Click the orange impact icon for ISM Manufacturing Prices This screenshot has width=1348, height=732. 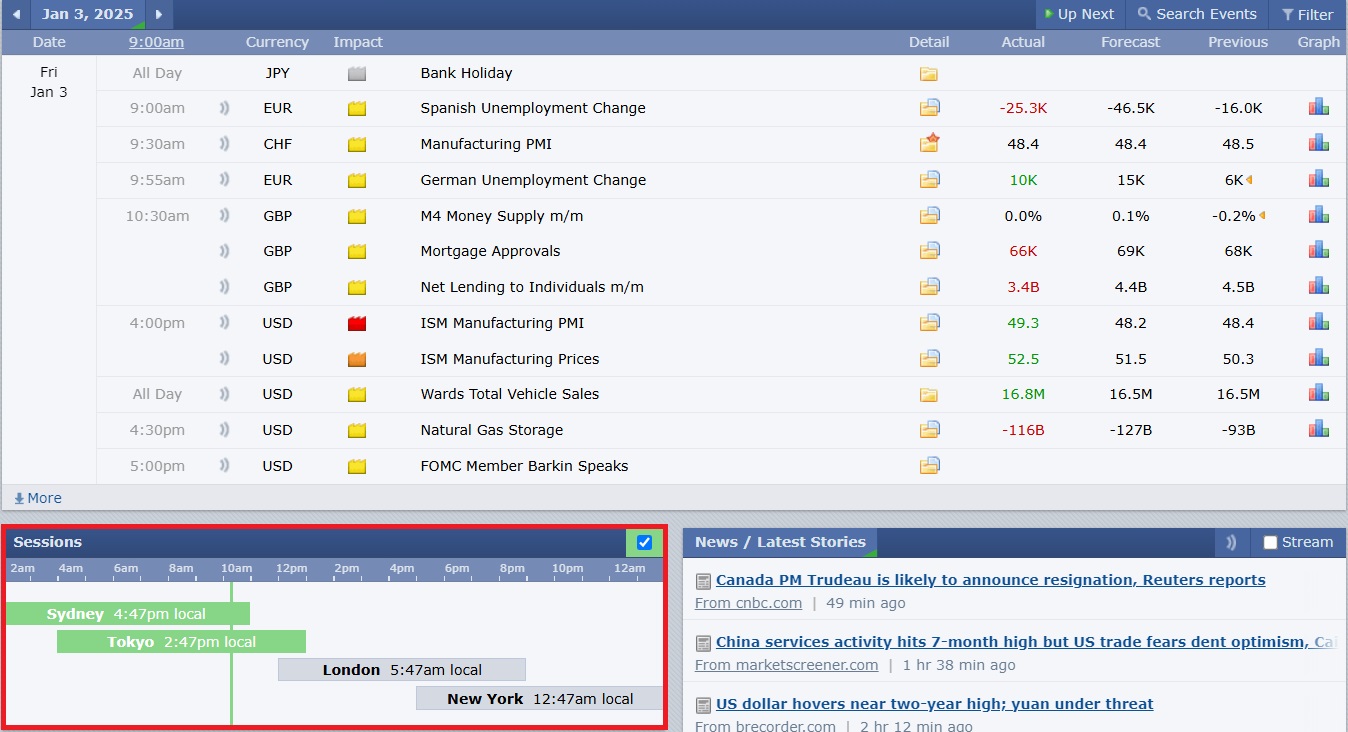point(357,359)
